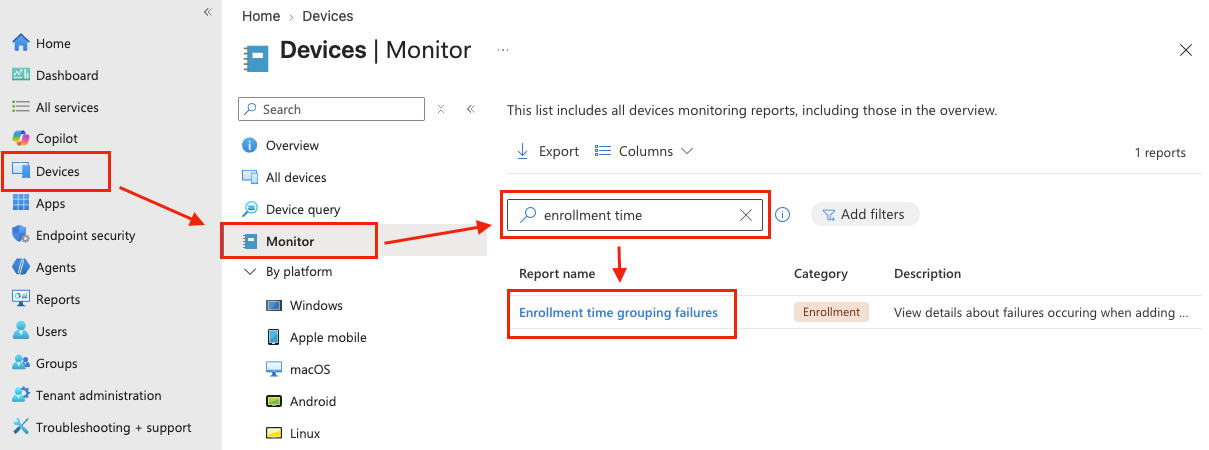Viewport: 1209px width, 450px height.
Task: Clear the menu search with X
Action: click(x=441, y=109)
